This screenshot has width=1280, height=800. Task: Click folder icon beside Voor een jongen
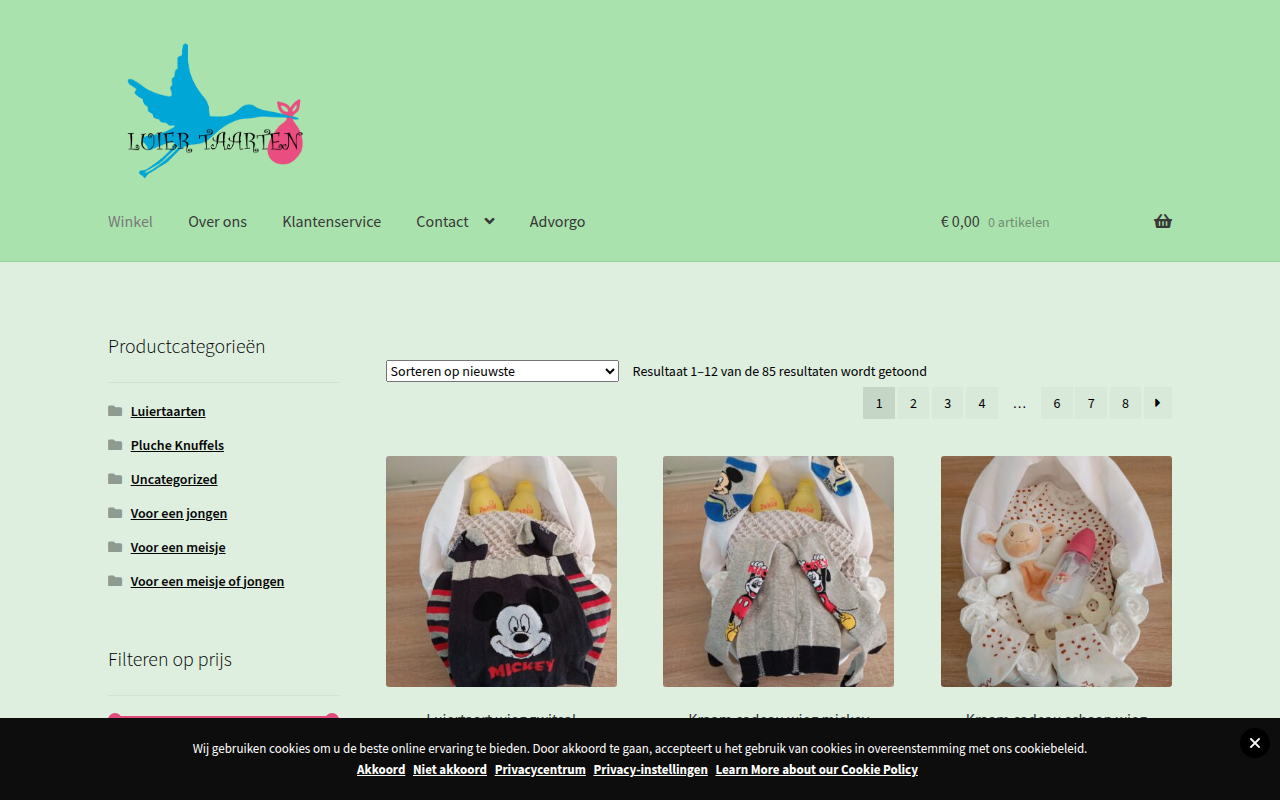point(115,513)
